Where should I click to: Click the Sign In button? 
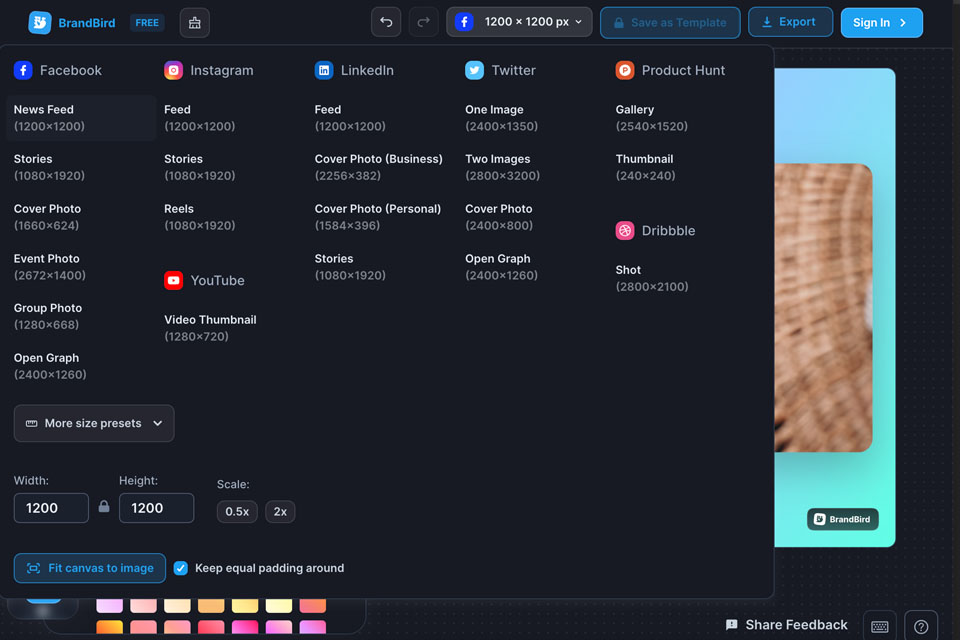point(881,23)
